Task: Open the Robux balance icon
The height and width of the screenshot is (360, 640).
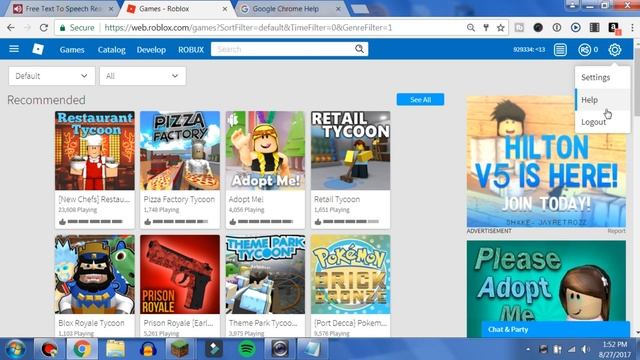Action: pyautogui.click(x=584, y=50)
